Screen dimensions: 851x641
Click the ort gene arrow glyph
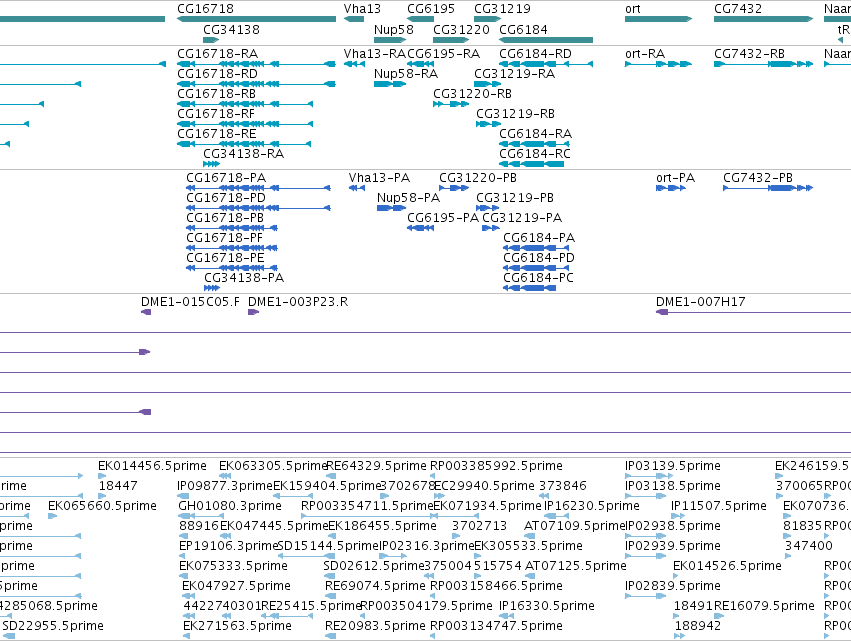coord(658,19)
